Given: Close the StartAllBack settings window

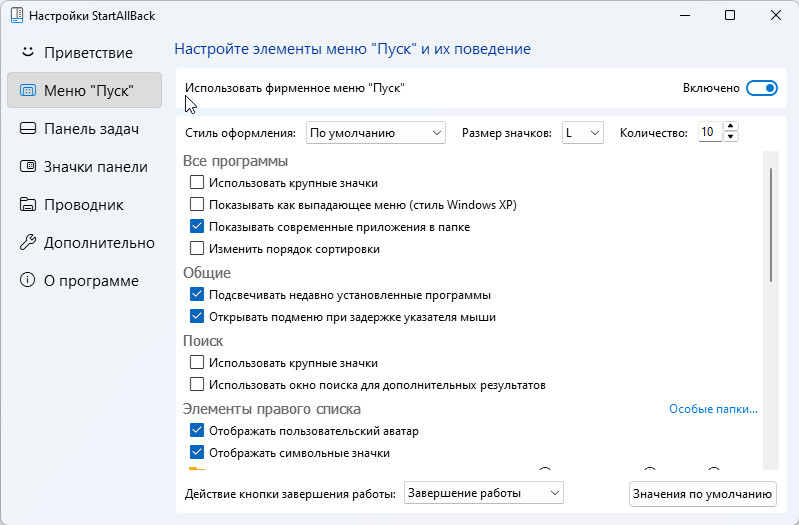Looking at the screenshot, I should [x=776, y=15].
